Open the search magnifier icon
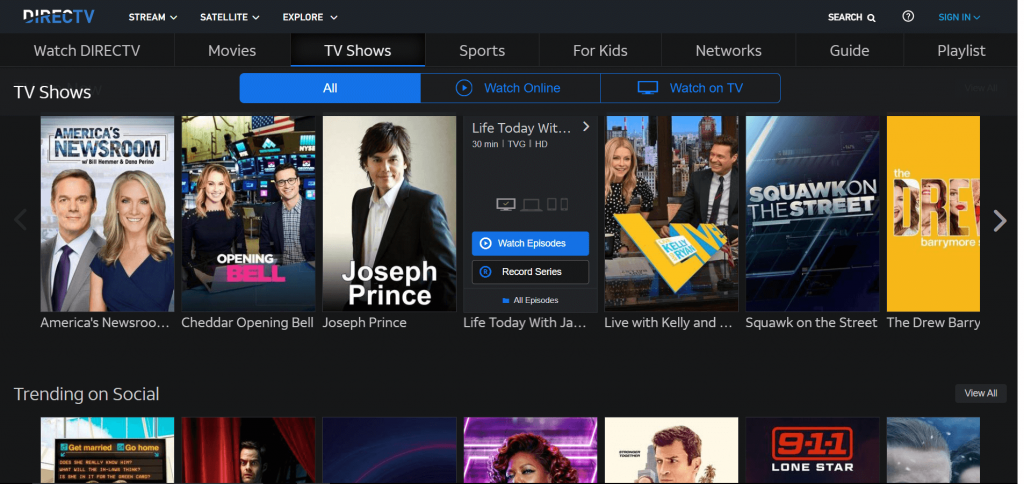Image resolution: width=1024 pixels, height=484 pixels. tap(871, 18)
